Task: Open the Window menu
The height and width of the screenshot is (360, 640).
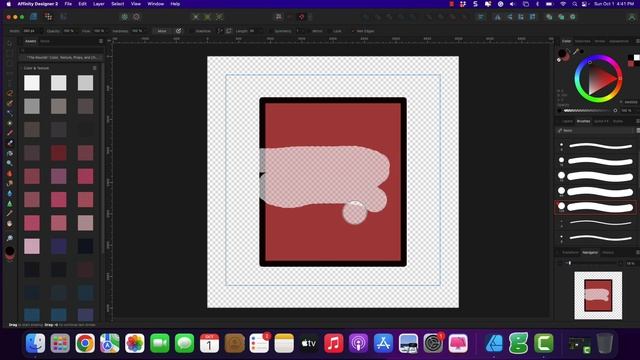Action: click(x=156, y=4)
